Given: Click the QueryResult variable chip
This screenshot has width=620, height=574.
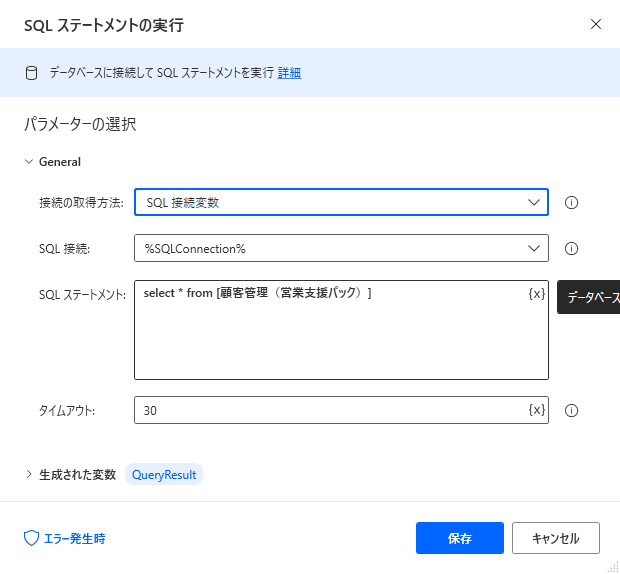Looking at the screenshot, I should [x=164, y=474].
